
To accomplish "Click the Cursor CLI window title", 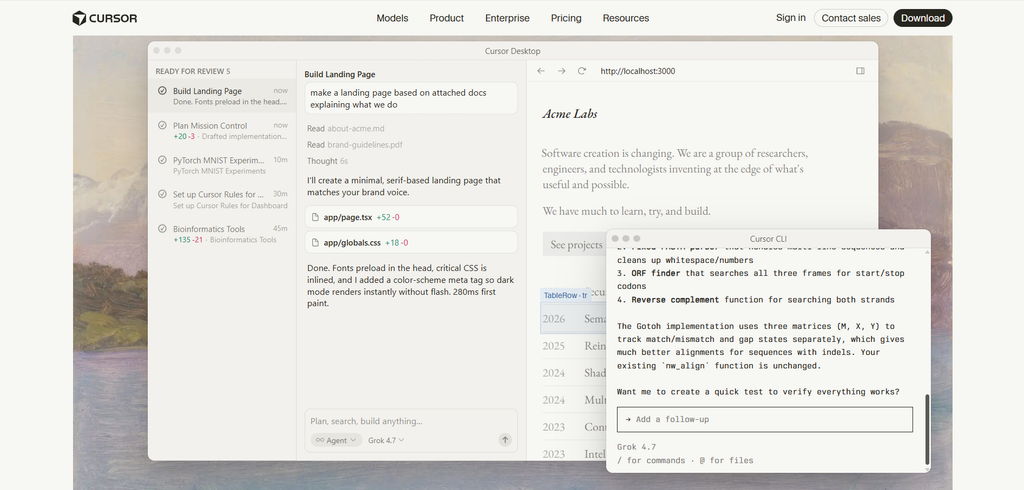I will [x=768, y=239].
